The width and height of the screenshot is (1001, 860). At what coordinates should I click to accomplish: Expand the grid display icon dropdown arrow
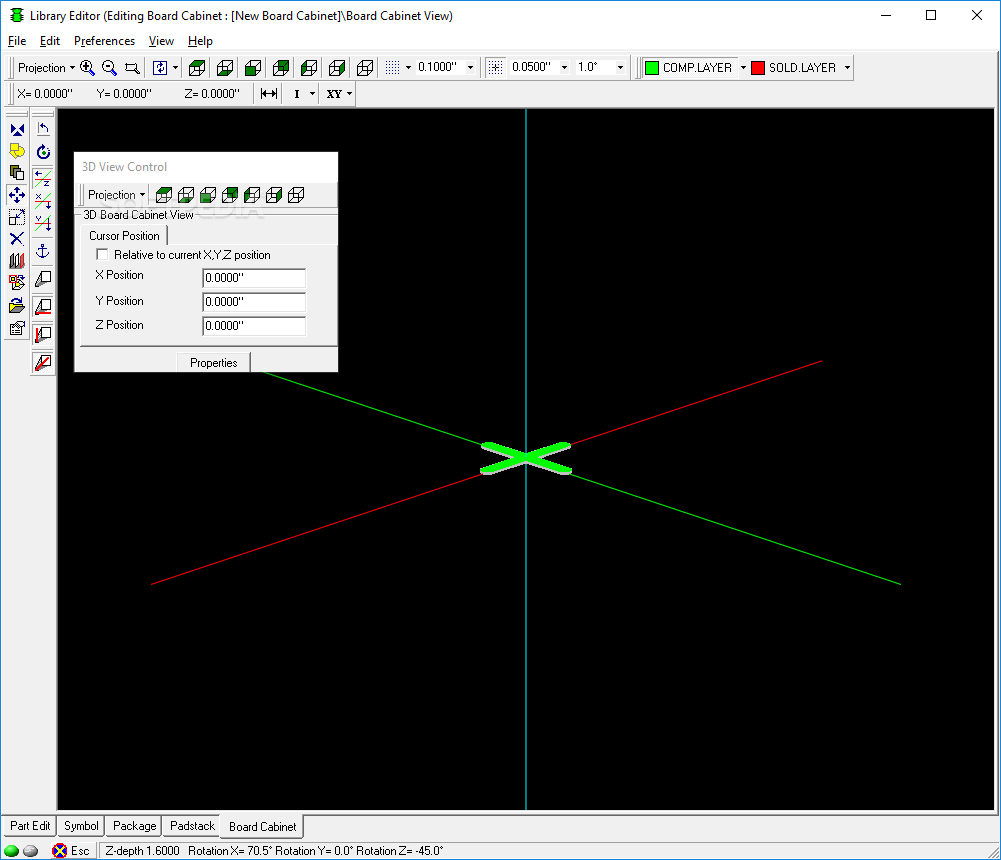point(409,68)
